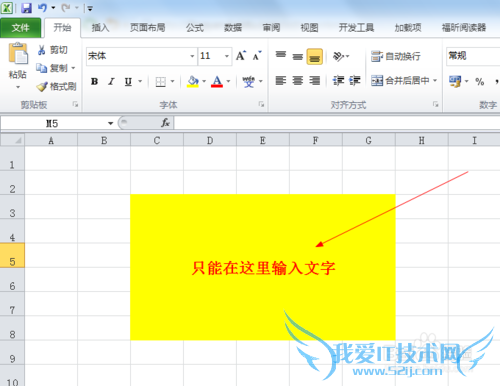Apply percent style
This screenshot has height=386, width=500.
(x=480, y=81)
